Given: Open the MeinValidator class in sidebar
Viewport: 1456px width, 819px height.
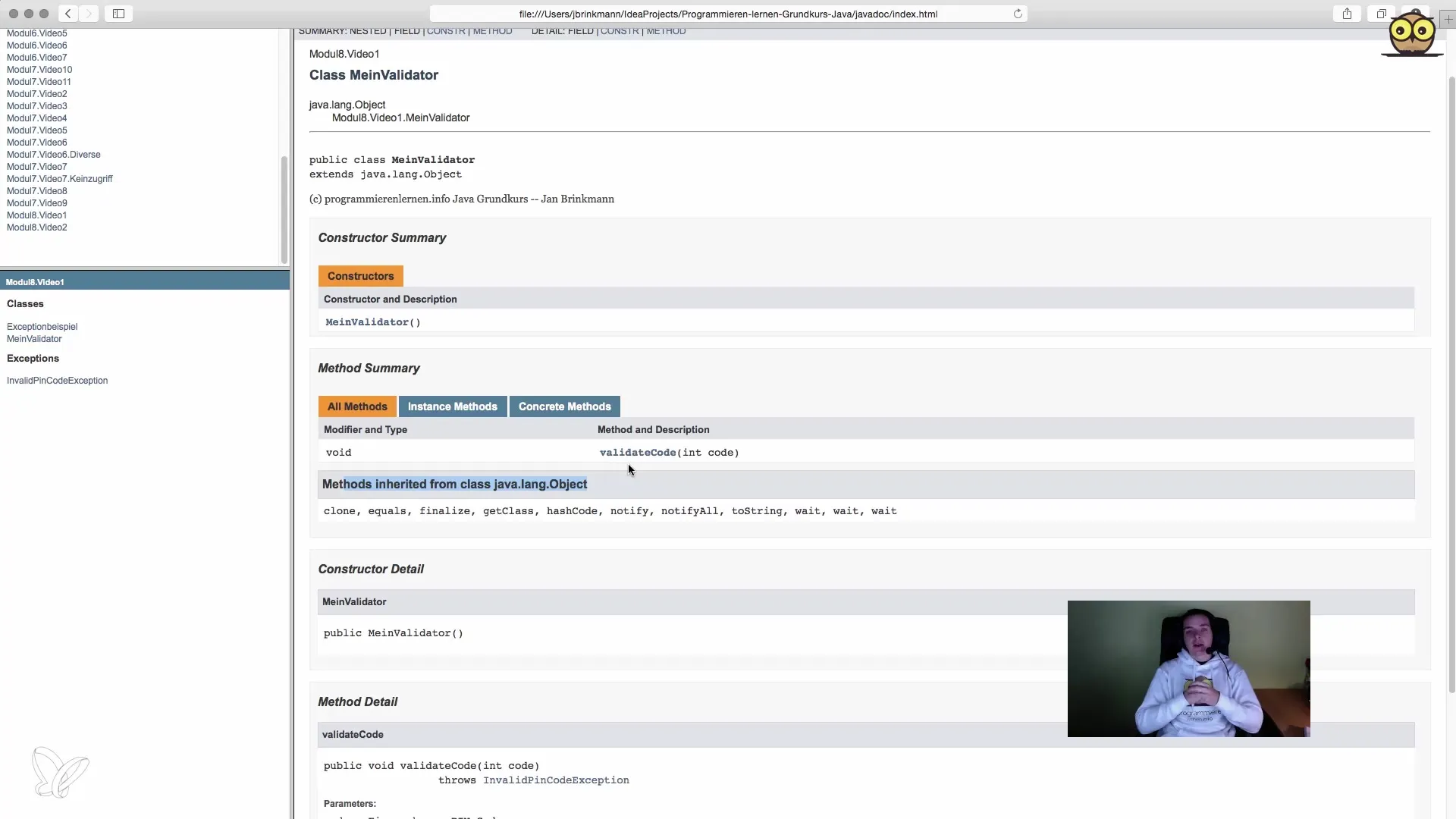Looking at the screenshot, I should pyautogui.click(x=34, y=339).
